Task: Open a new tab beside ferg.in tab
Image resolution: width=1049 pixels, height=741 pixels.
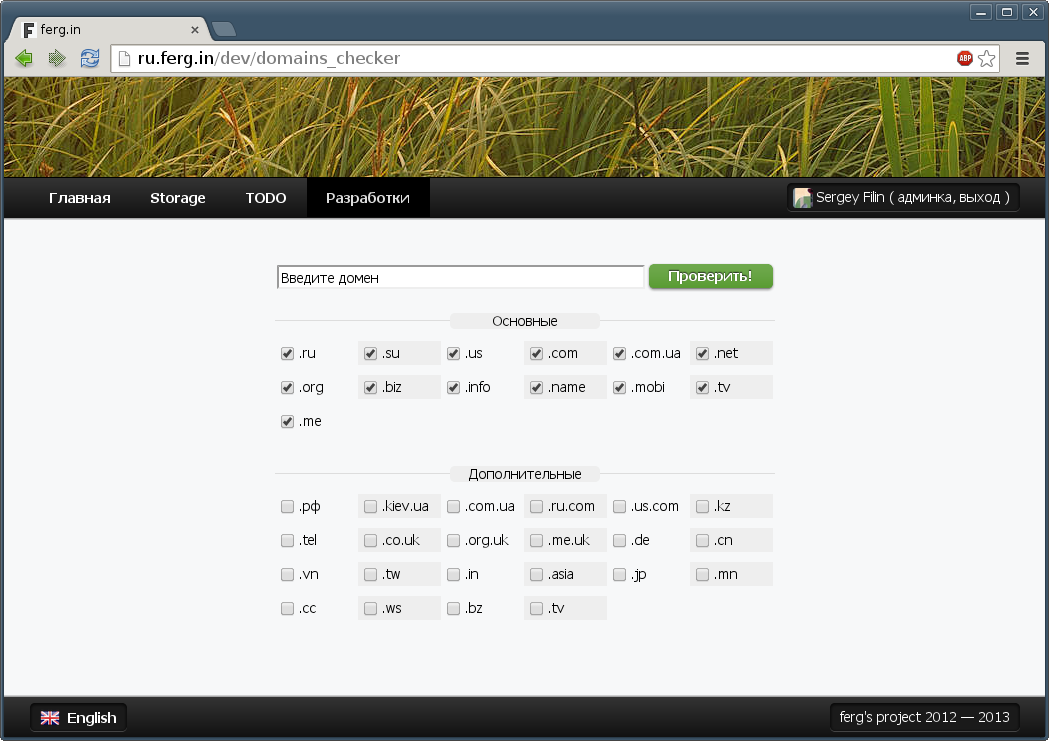Action: click(x=224, y=29)
